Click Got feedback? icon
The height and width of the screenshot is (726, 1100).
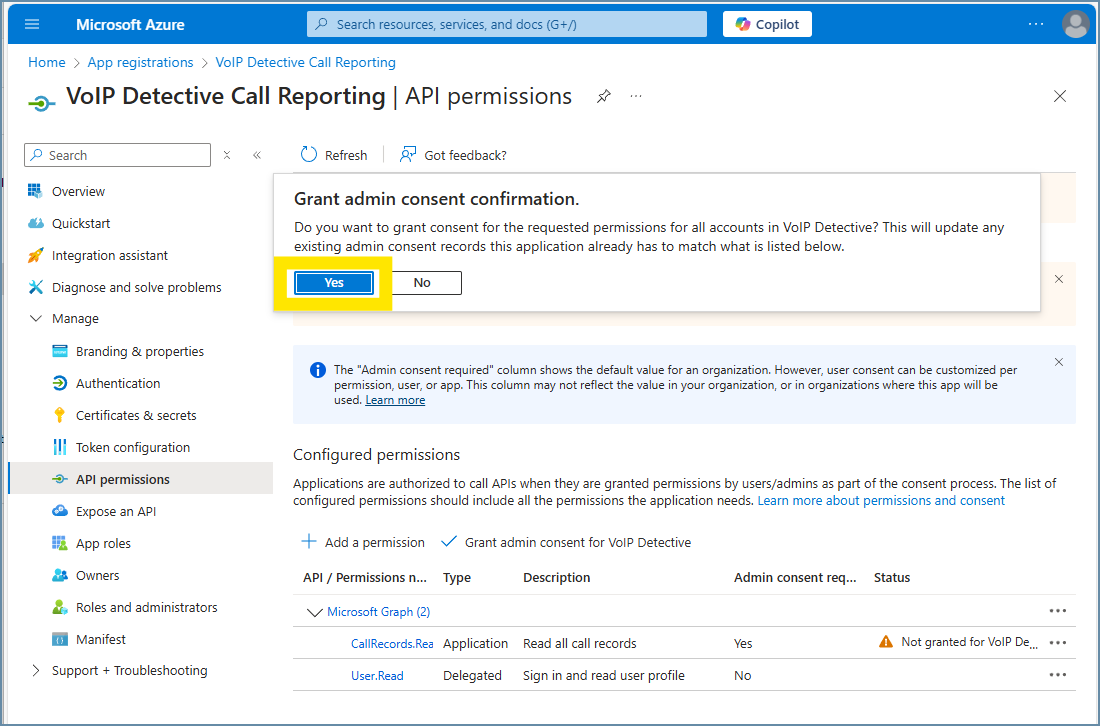408,154
